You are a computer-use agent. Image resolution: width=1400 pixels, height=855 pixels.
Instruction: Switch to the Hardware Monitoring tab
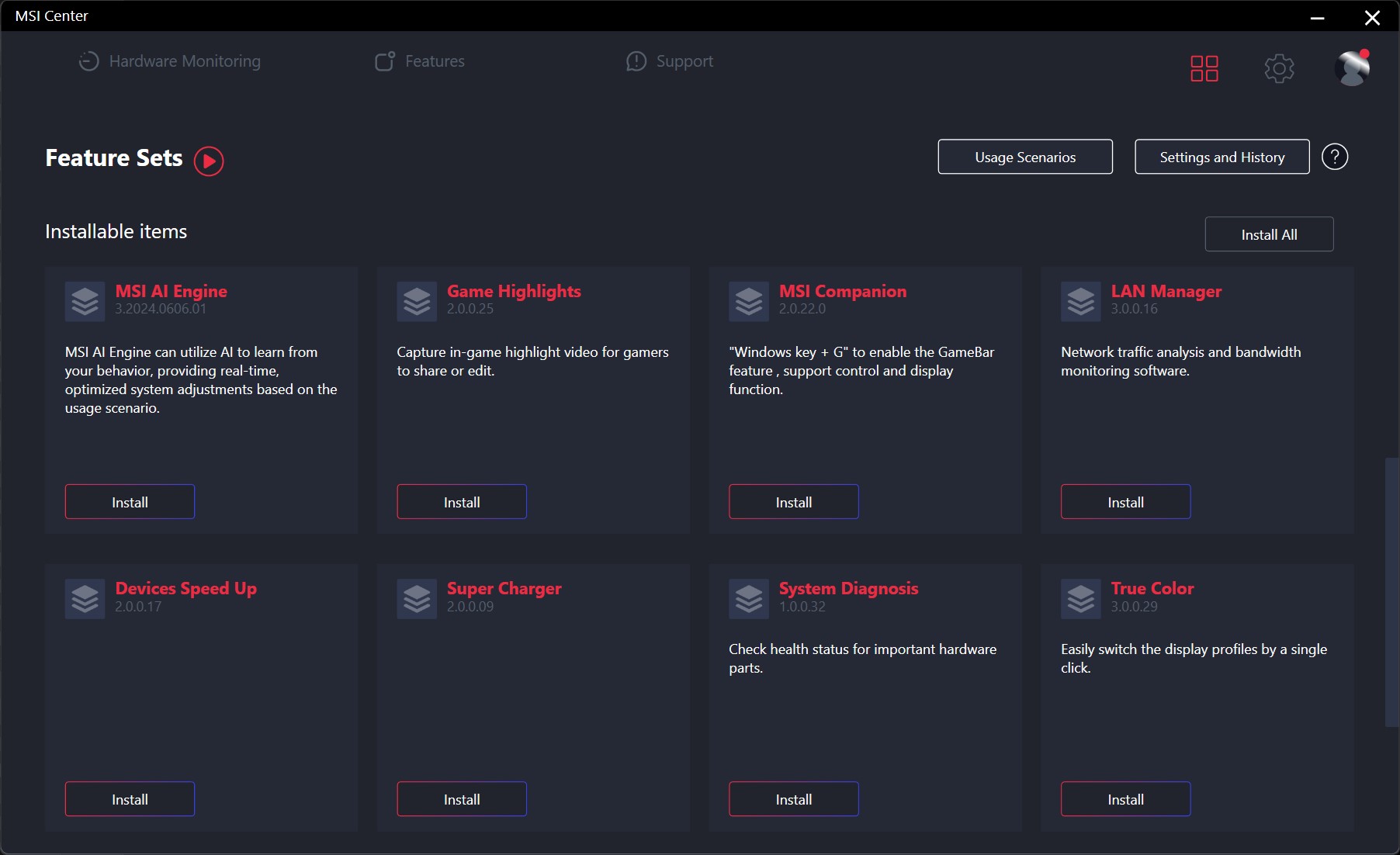[x=170, y=61]
